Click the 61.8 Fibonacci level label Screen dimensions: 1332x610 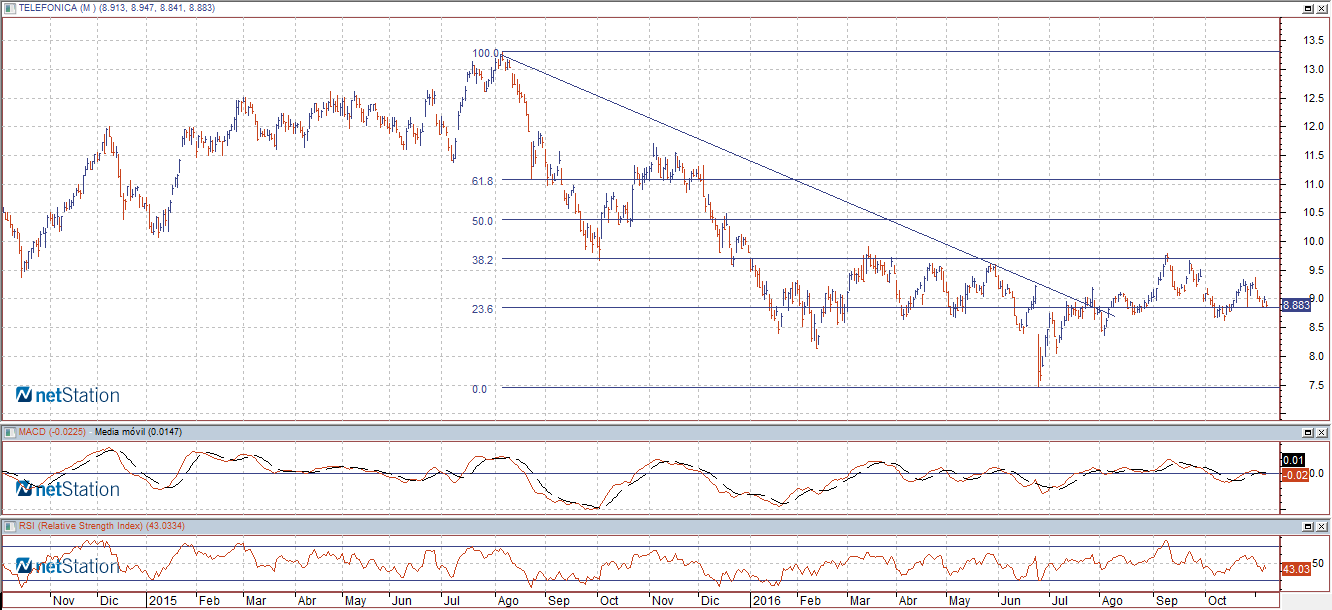point(483,181)
